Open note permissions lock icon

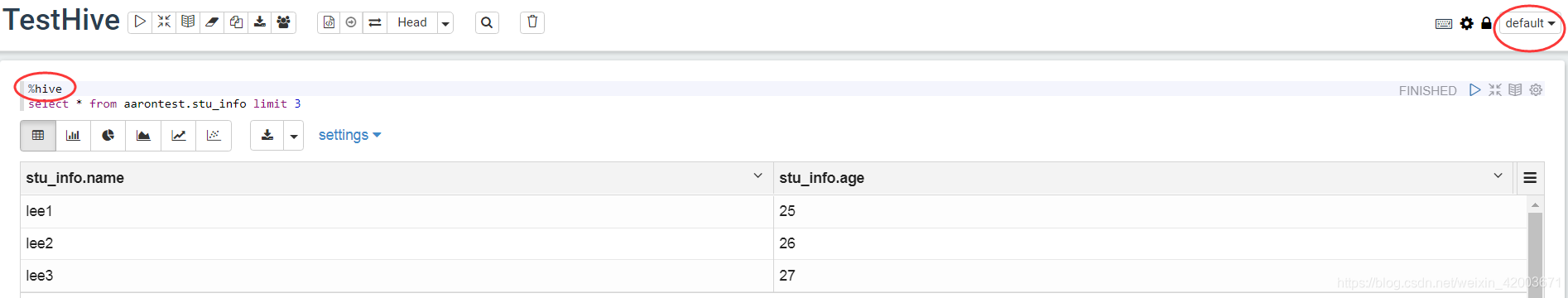[1486, 23]
